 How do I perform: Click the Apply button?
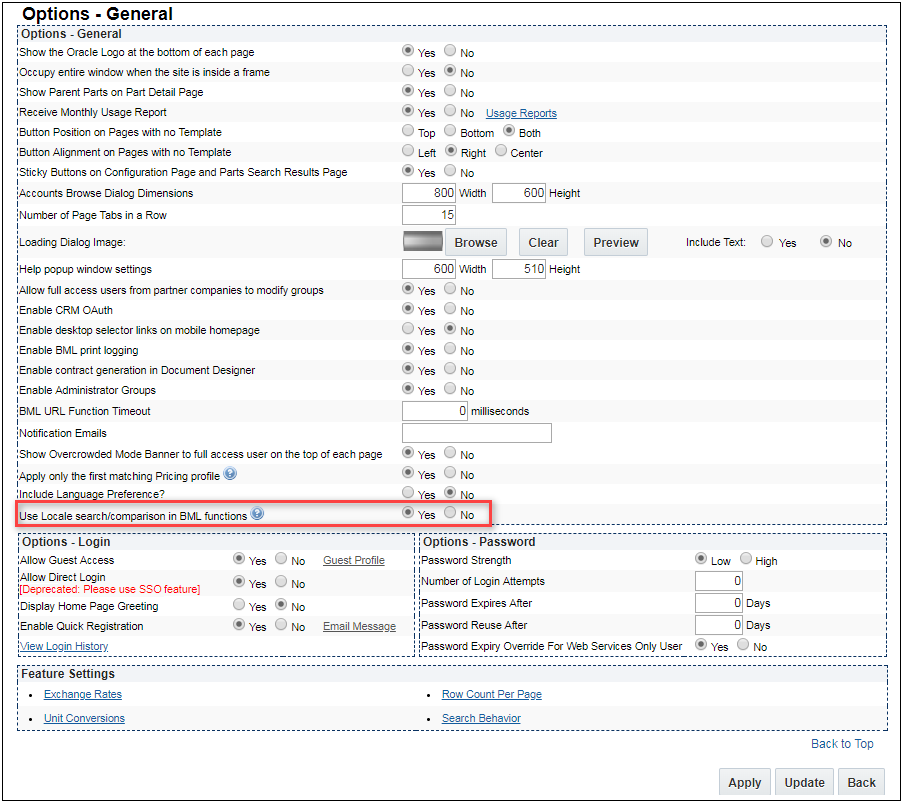click(x=744, y=782)
